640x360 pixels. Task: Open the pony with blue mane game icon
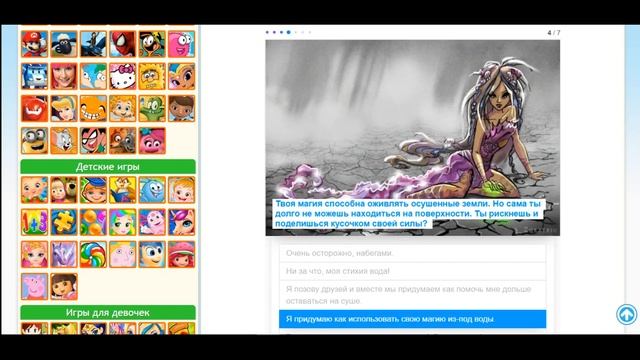(181, 222)
